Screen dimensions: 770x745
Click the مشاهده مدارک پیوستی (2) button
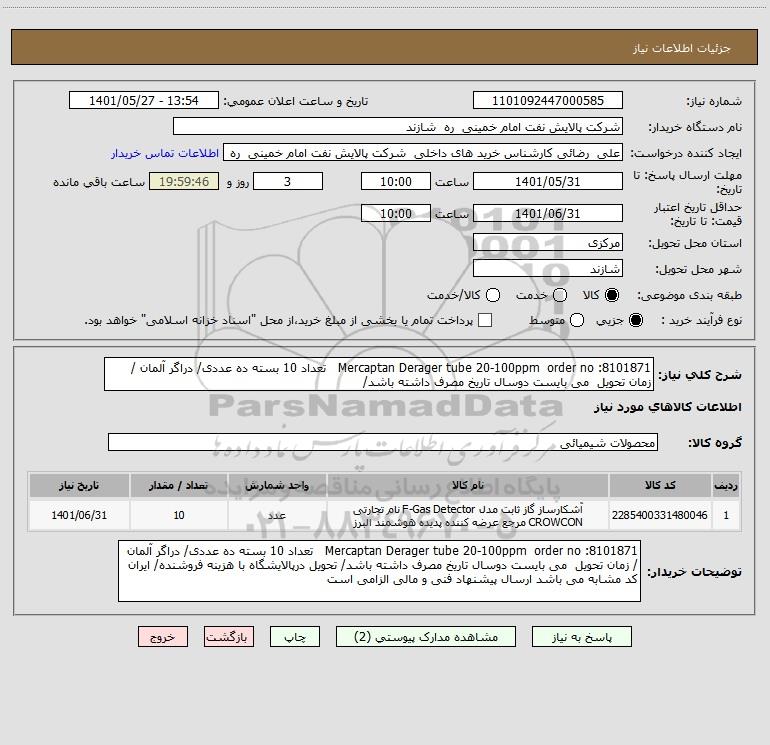pos(426,636)
